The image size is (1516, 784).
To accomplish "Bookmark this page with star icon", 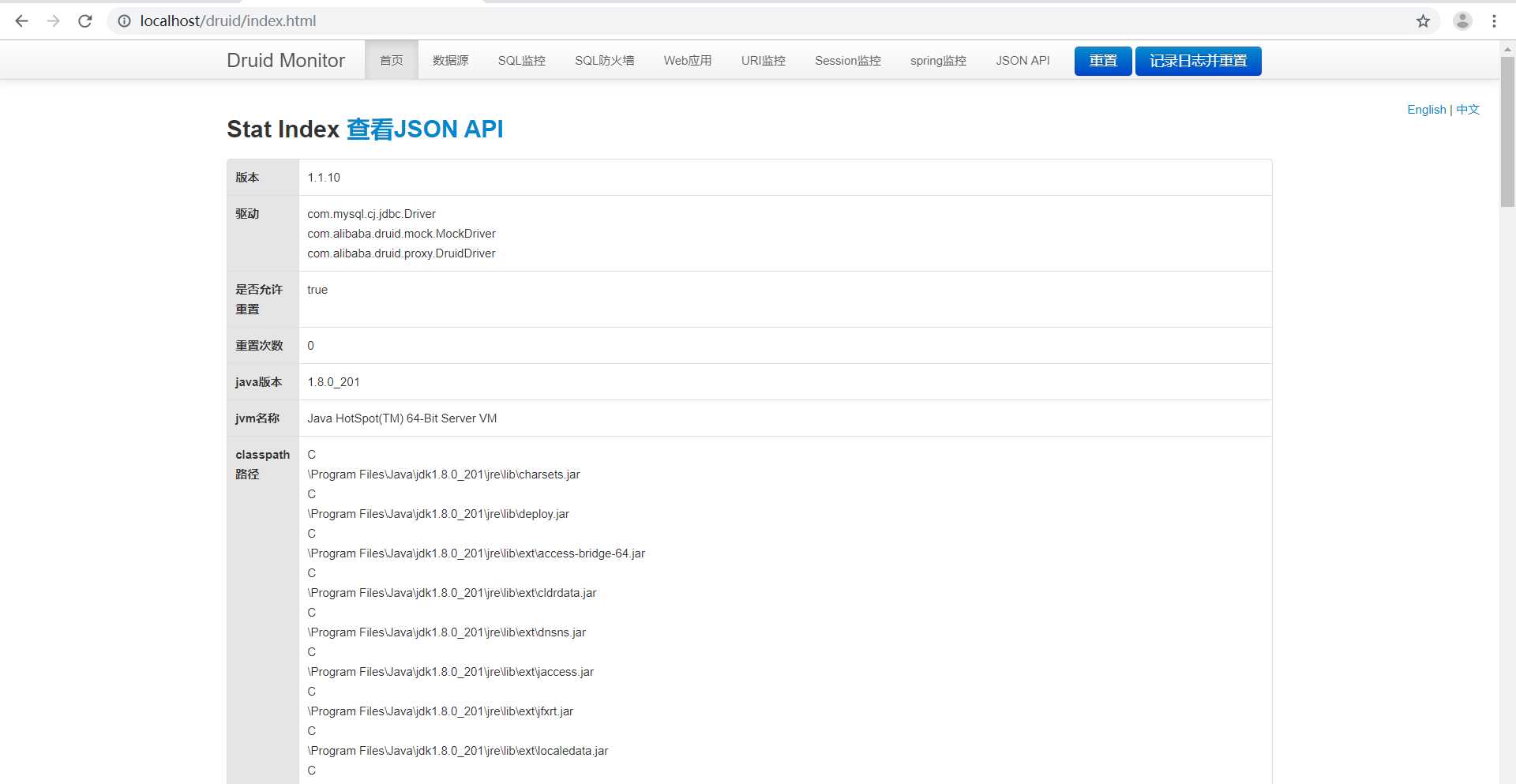I will [x=1423, y=21].
